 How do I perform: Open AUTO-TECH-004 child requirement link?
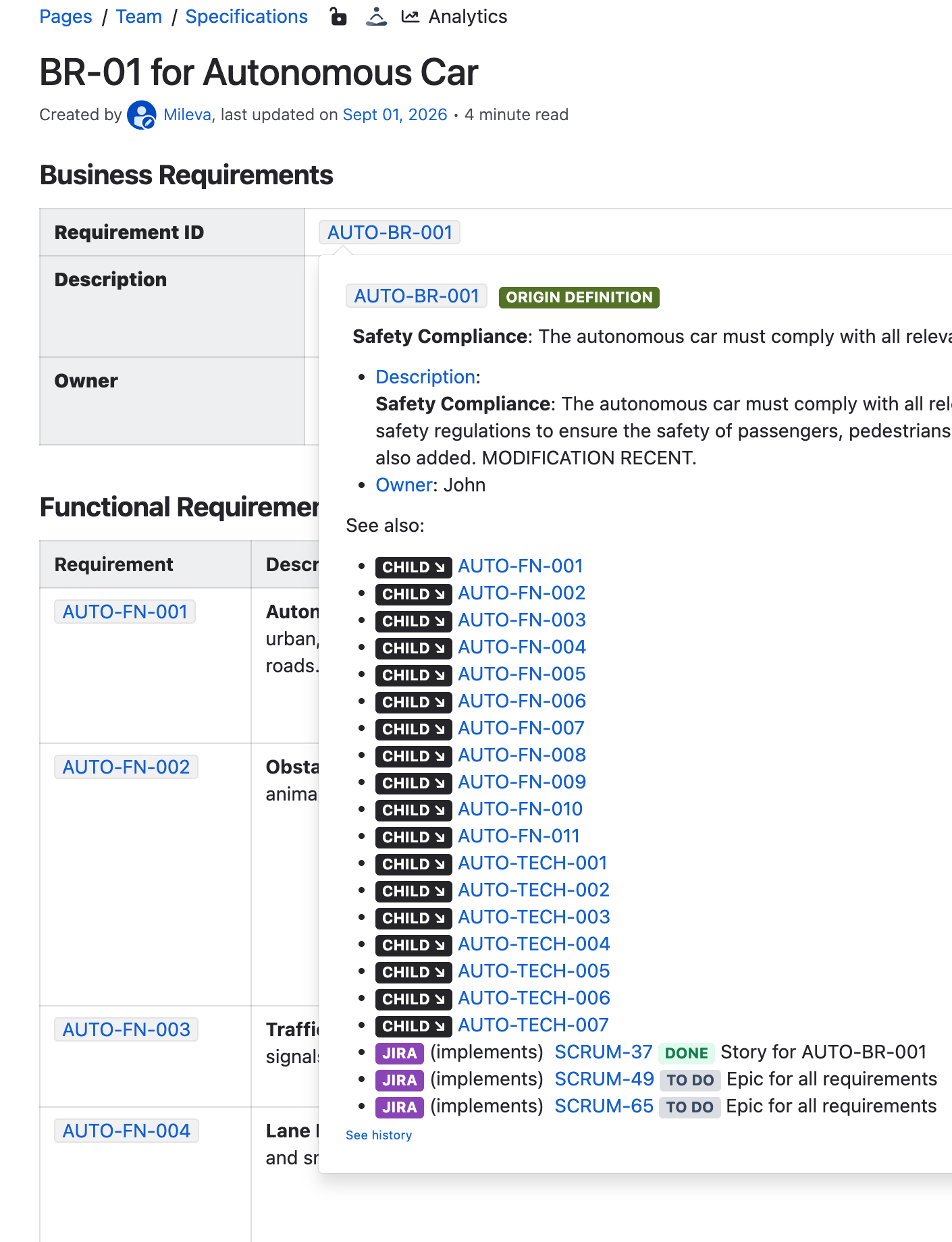[533, 944]
